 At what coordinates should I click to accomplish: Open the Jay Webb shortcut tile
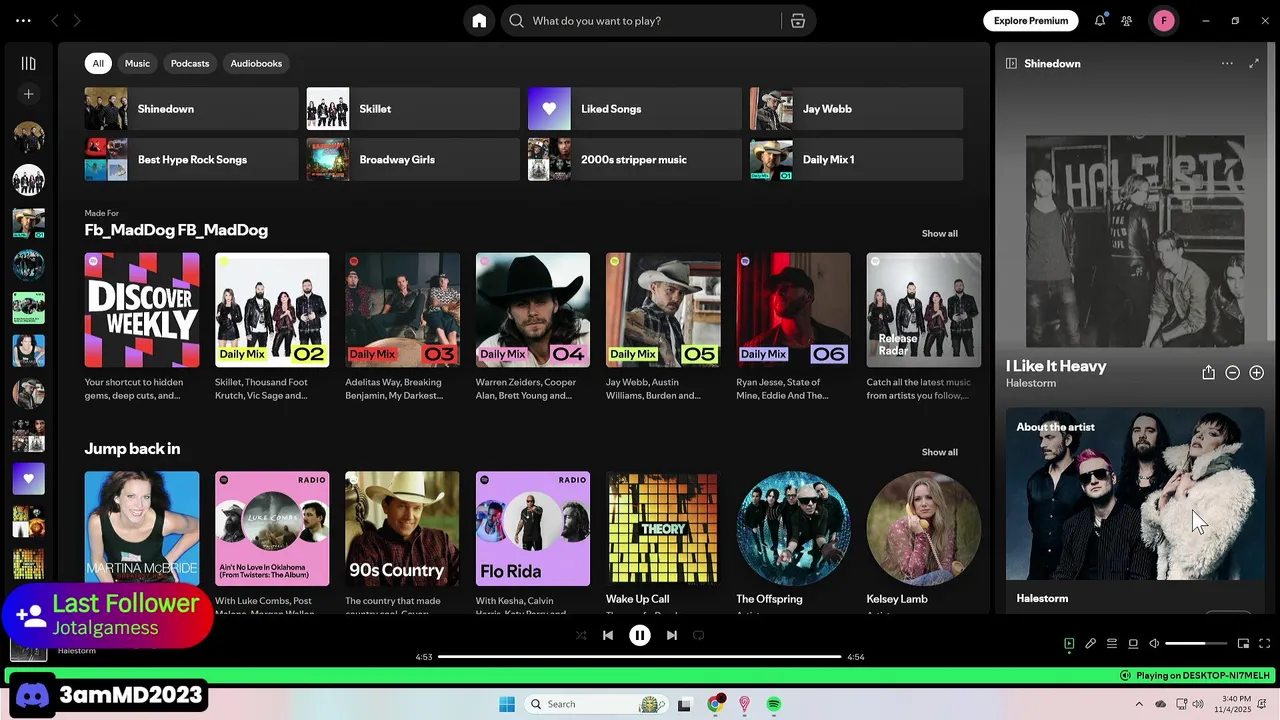point(857,109)
